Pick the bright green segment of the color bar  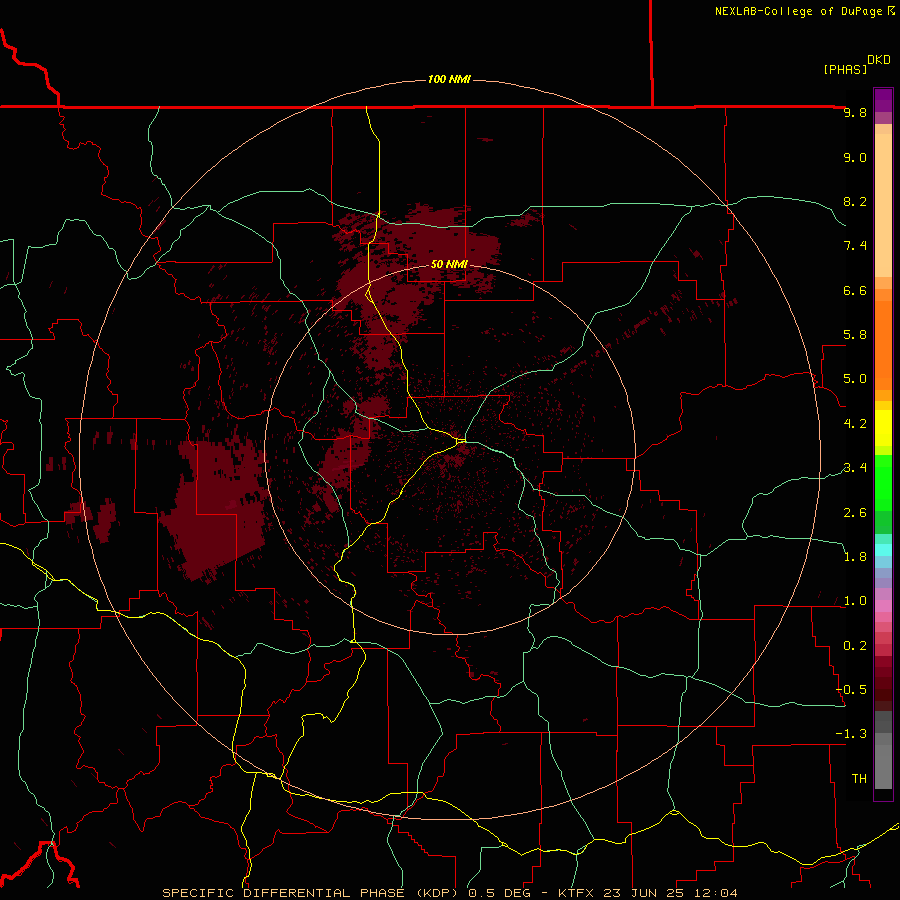883,482
